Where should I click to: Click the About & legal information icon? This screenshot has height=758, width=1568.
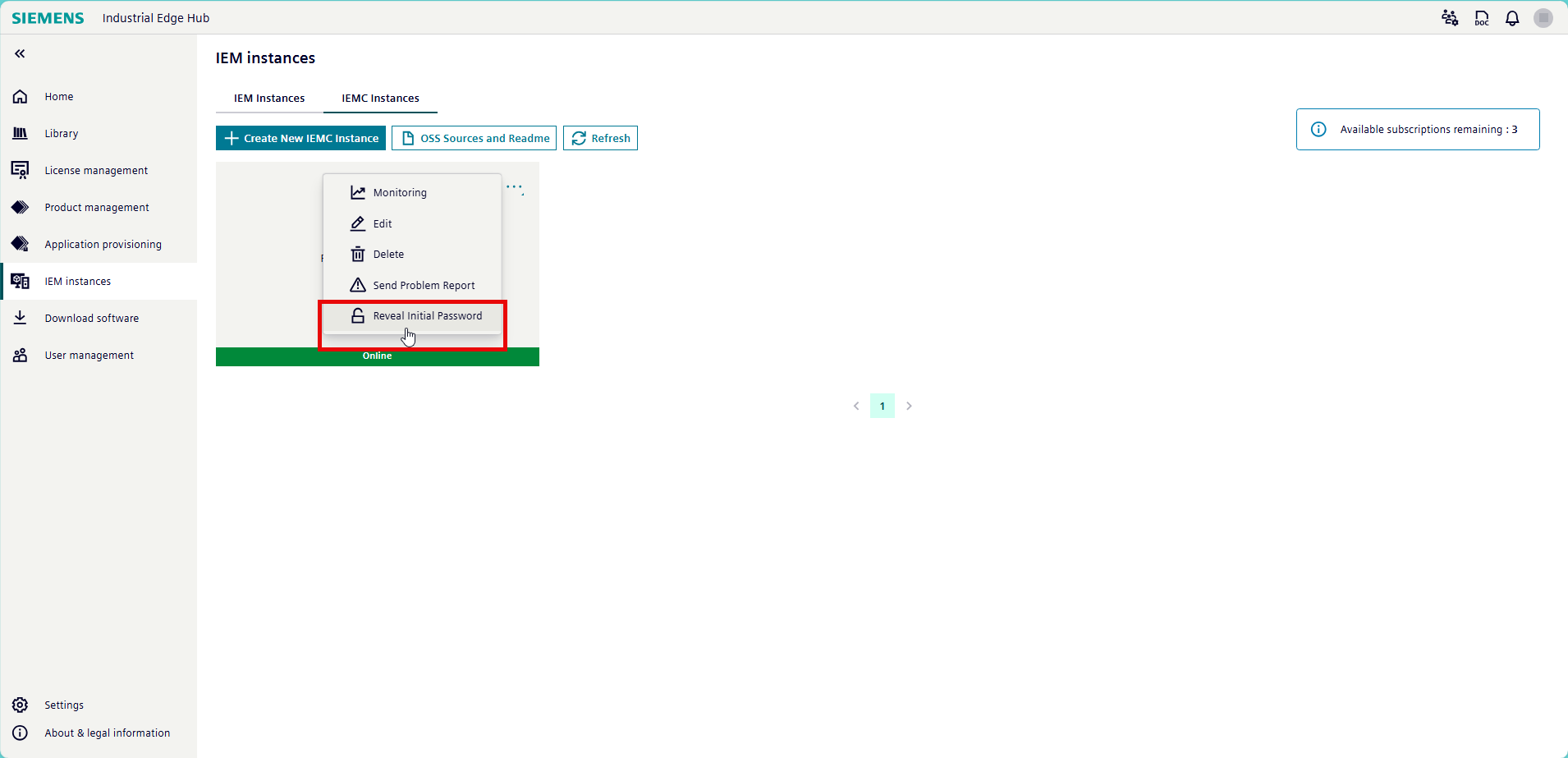point(19,733)
